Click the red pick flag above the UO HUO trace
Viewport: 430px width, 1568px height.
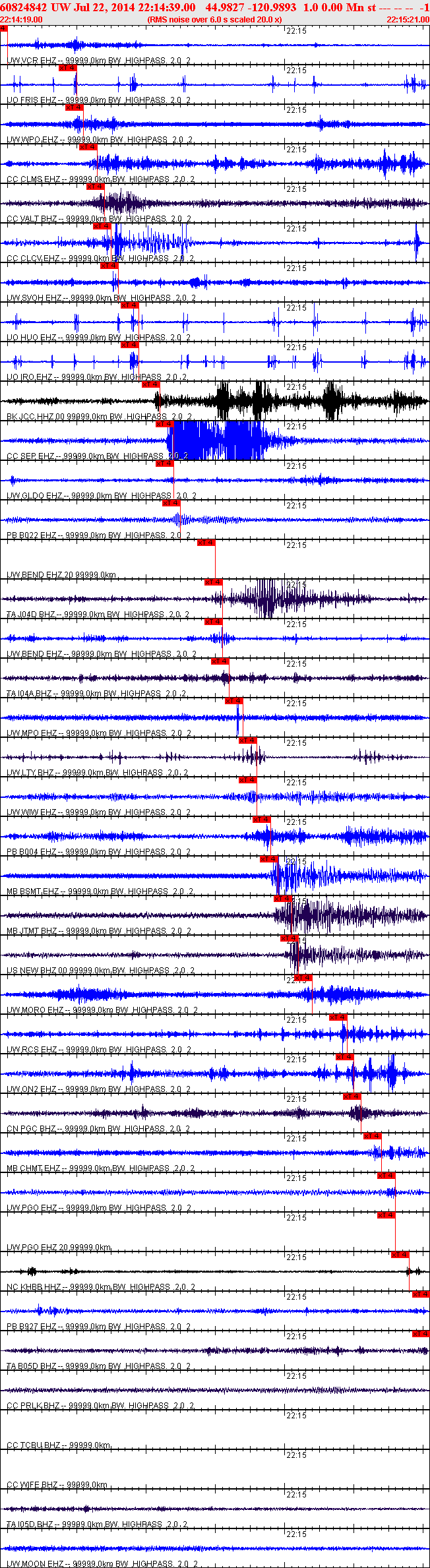[130, 305]
